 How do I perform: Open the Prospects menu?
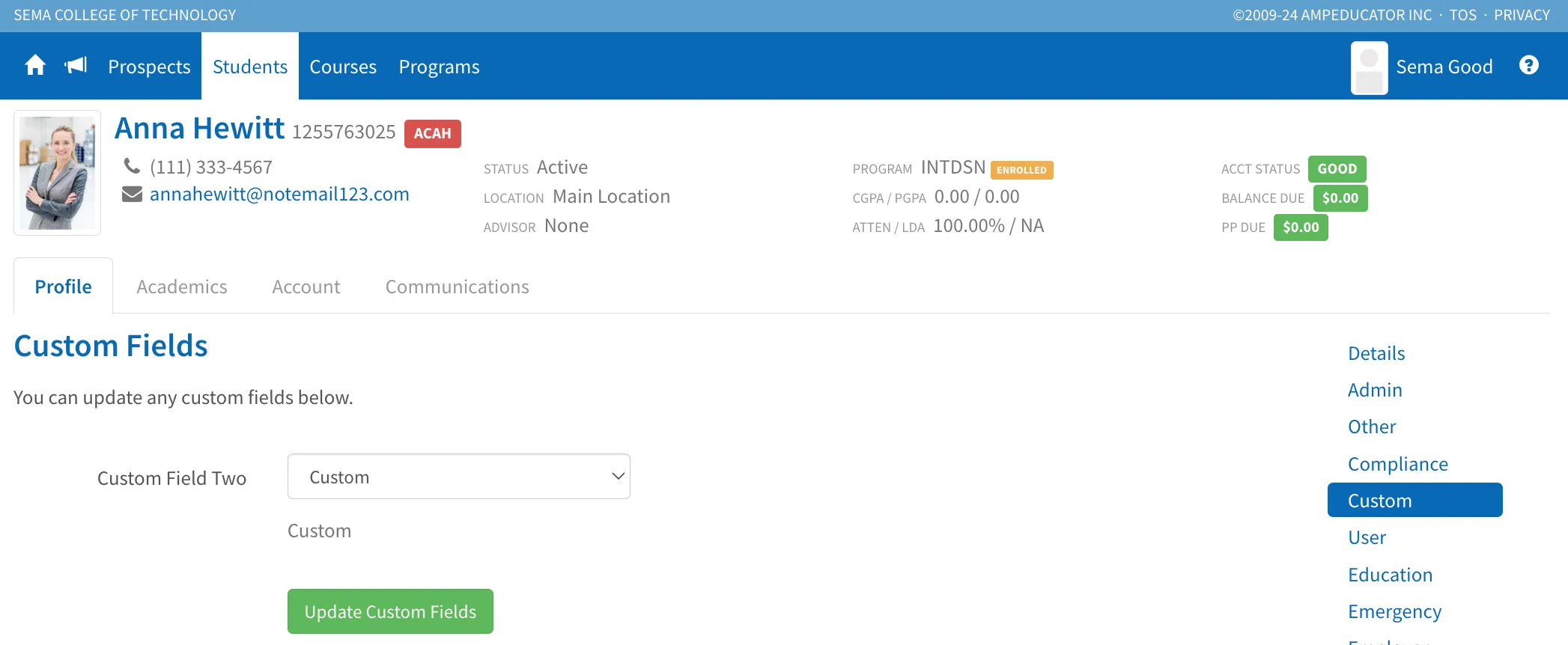[x=149, y=67]
